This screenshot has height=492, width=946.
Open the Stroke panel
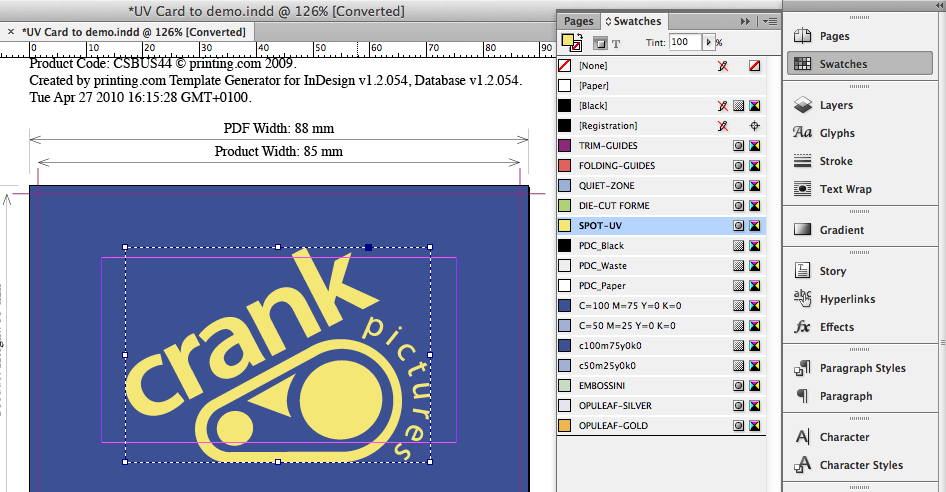point(835,161)
